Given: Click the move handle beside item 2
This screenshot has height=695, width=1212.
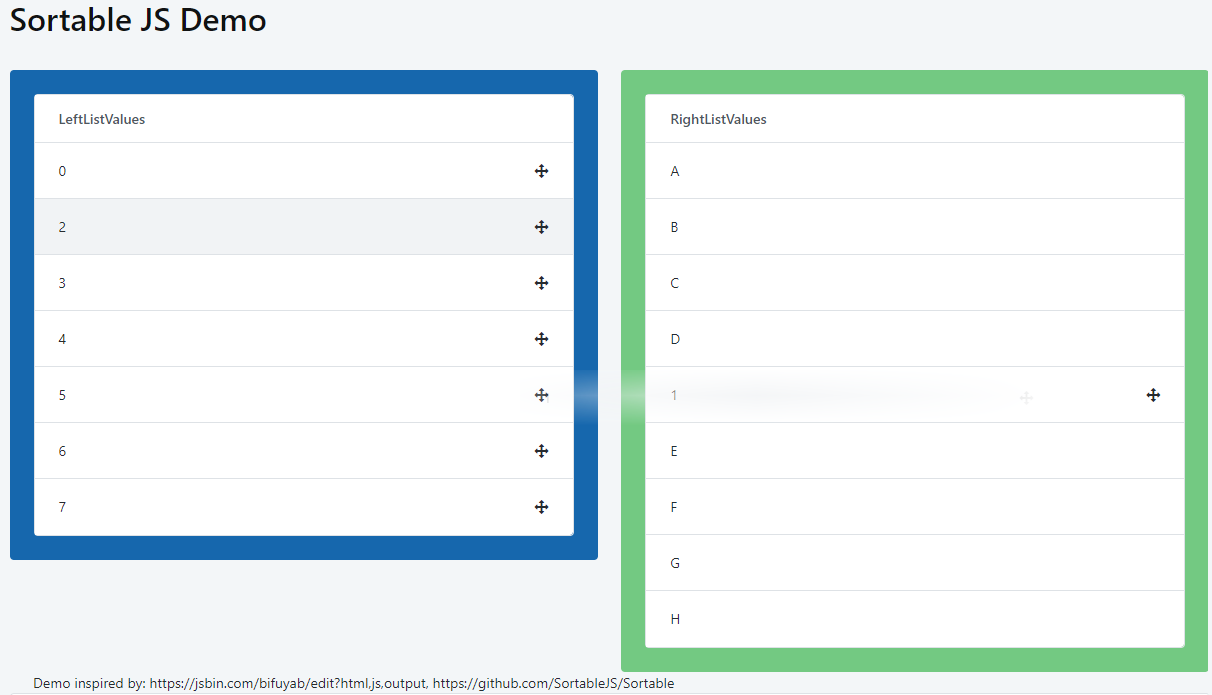Looking at the screenshot, I should 541,227.
